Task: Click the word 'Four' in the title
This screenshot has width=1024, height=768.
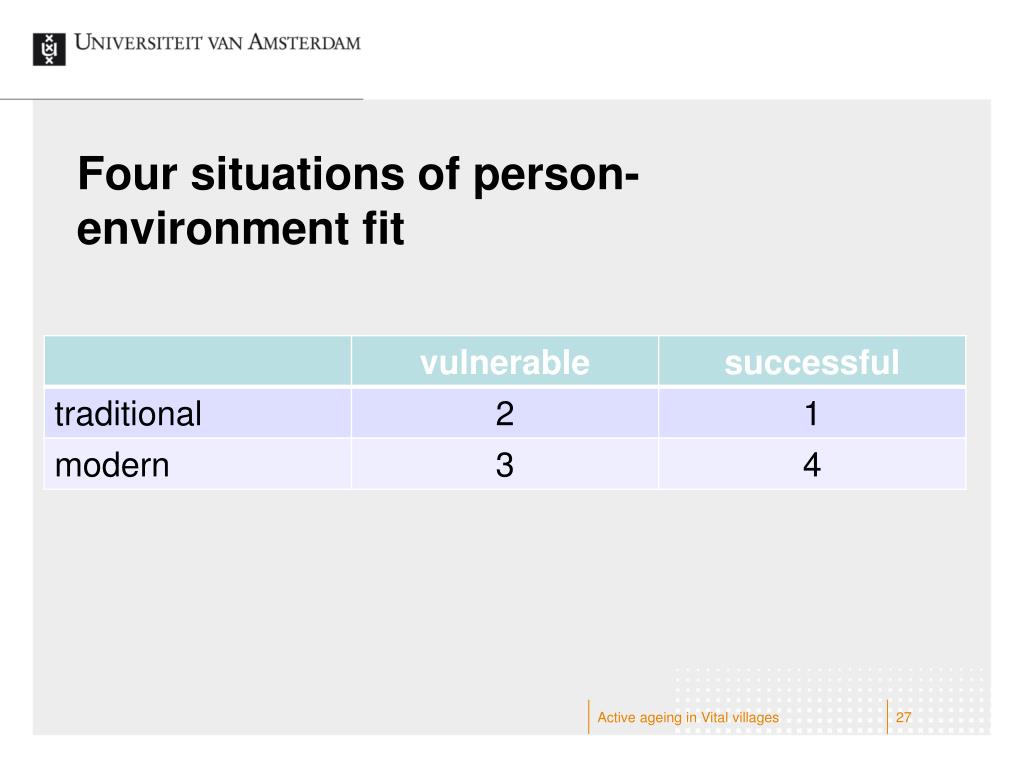Action: 127,174
